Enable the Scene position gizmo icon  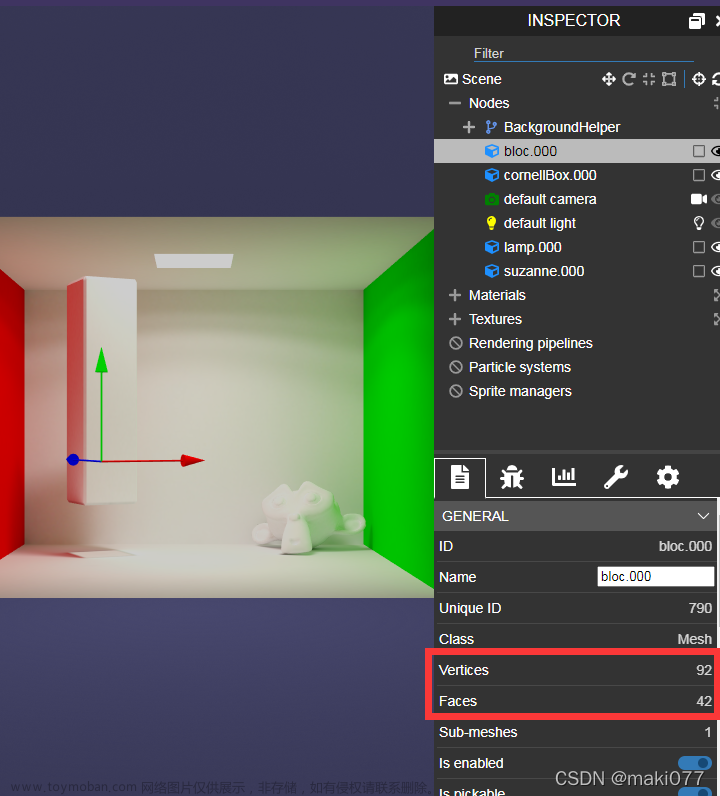point(608,79)
